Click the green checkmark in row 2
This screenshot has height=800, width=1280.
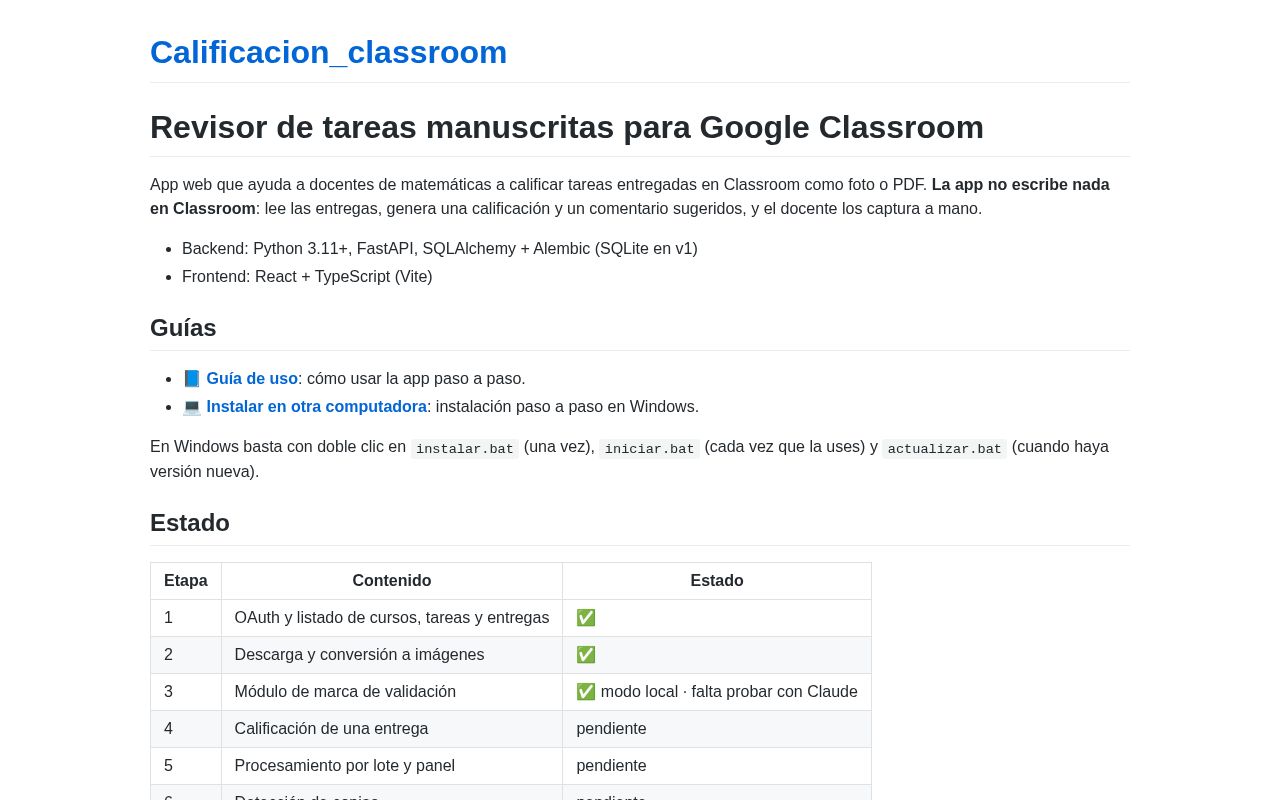click(586, 655)
